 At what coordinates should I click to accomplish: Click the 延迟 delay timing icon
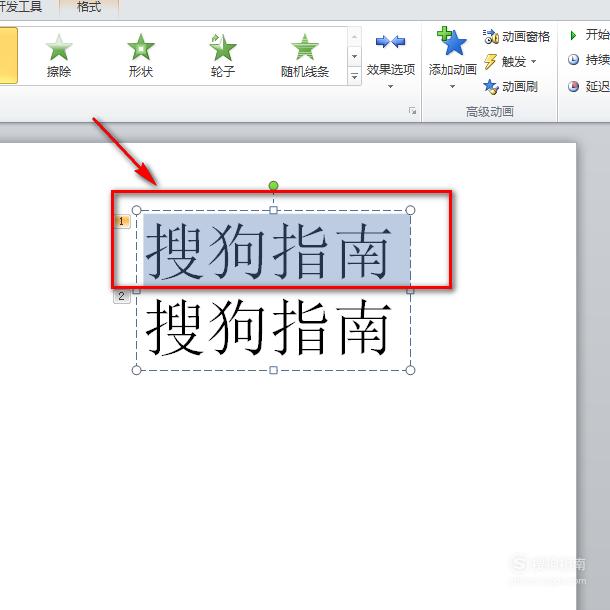tap(573, 86)
